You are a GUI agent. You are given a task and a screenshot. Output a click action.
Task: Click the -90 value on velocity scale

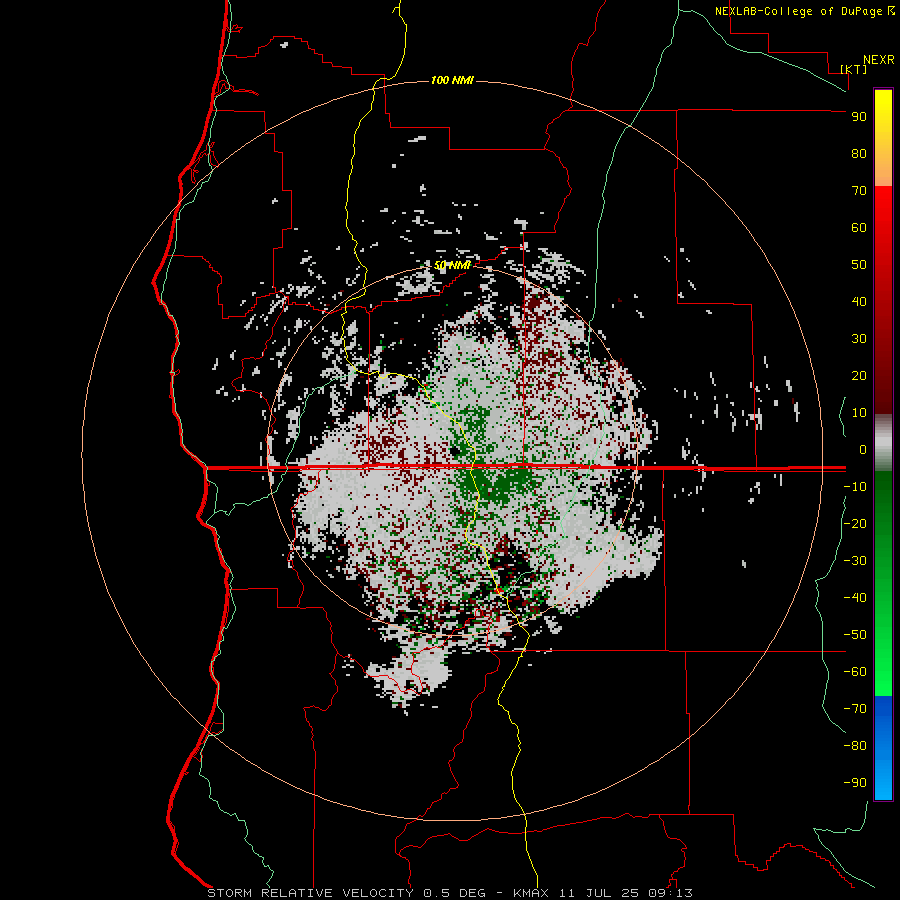point(855,783)
